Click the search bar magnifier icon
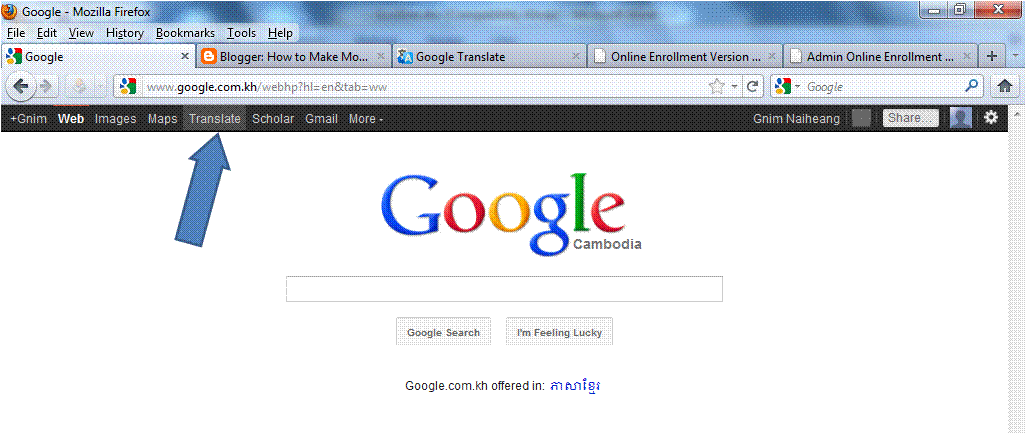 [x=972, y=86]
